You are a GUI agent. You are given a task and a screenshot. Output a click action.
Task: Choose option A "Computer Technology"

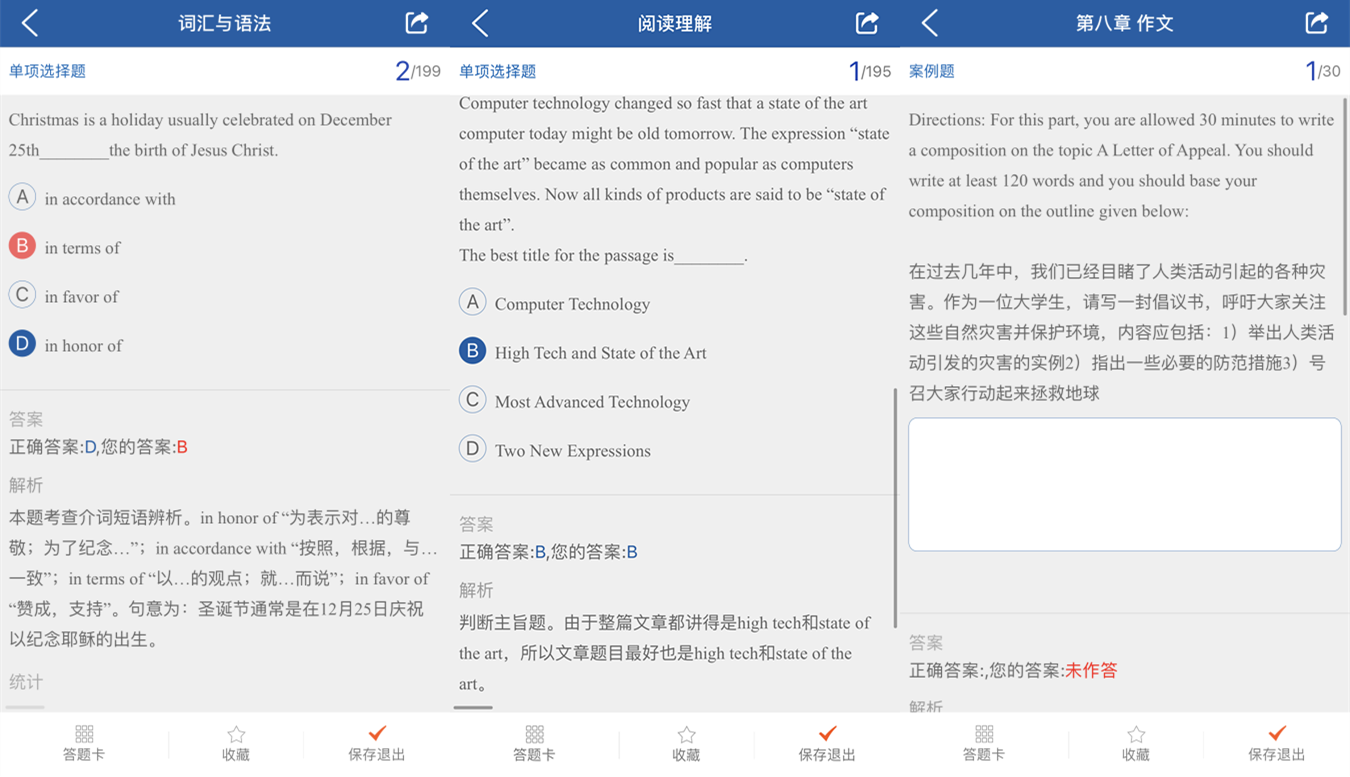point(555,303)
